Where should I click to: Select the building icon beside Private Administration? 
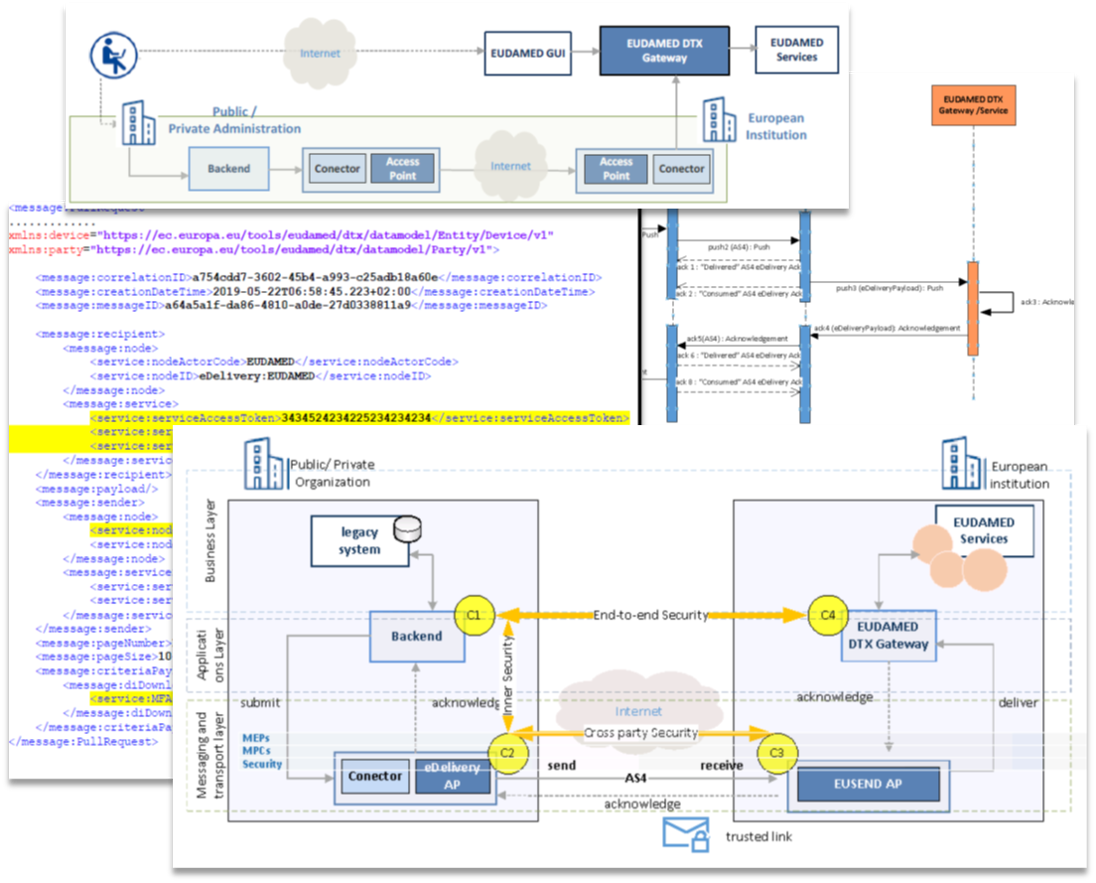click(138, 123)
